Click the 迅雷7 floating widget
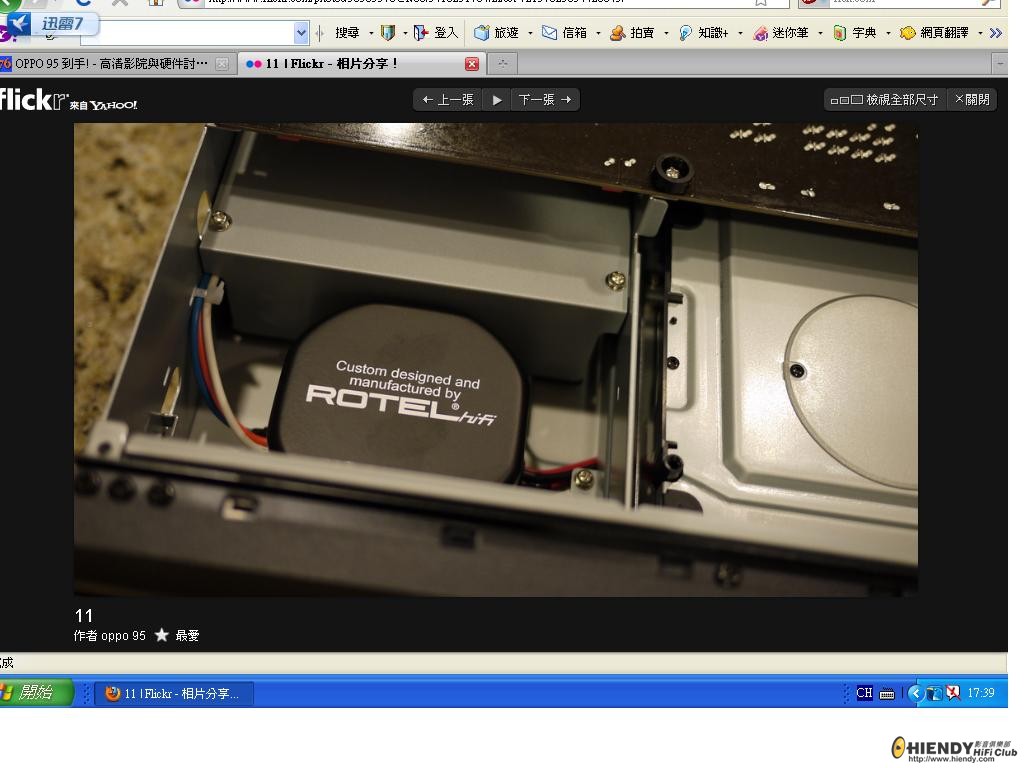The image size is (1024, 768). (x=52, y=24)
